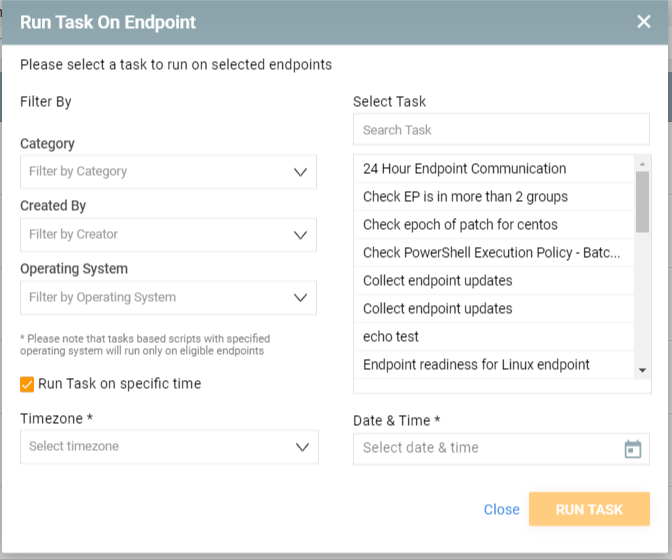
Task: Choose Check EP is in more than 2 groups
Action: pos(494,197)
